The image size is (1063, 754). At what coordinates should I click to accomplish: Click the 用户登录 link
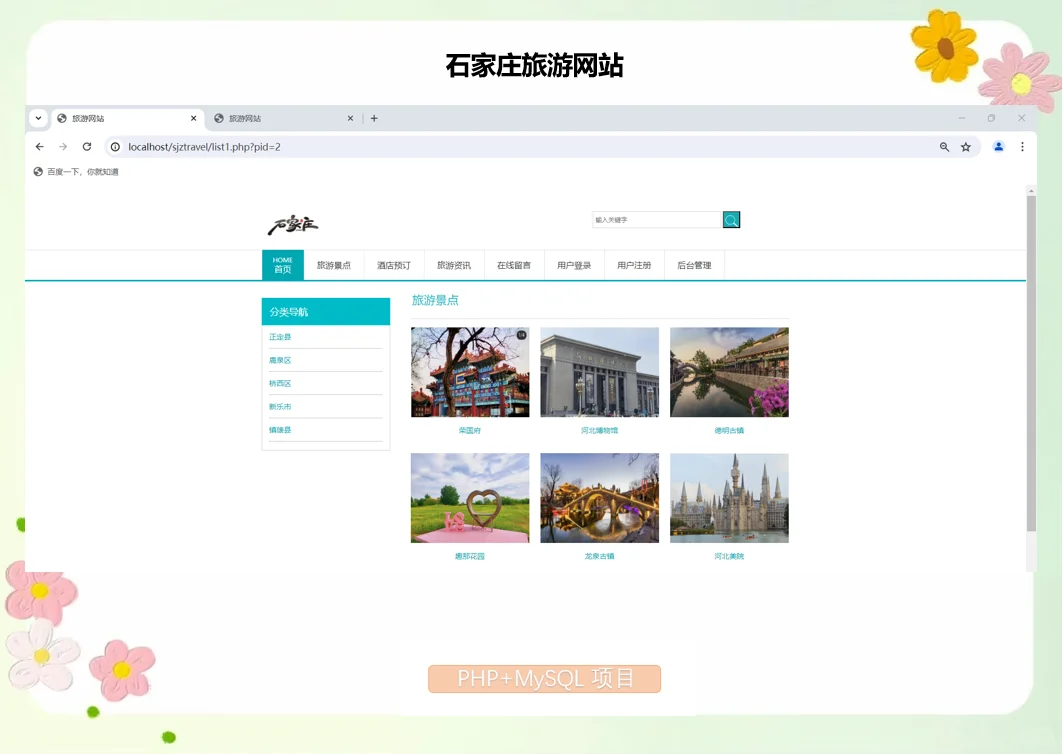coord(573,265)
